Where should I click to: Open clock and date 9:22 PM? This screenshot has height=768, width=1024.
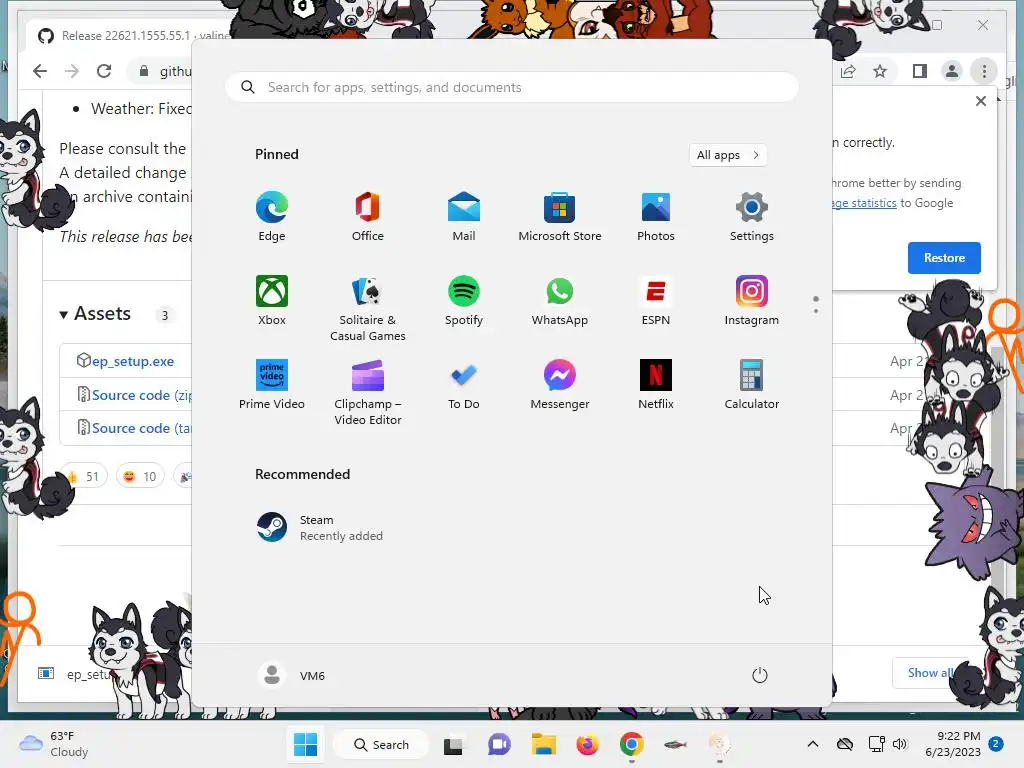[953, 744]
